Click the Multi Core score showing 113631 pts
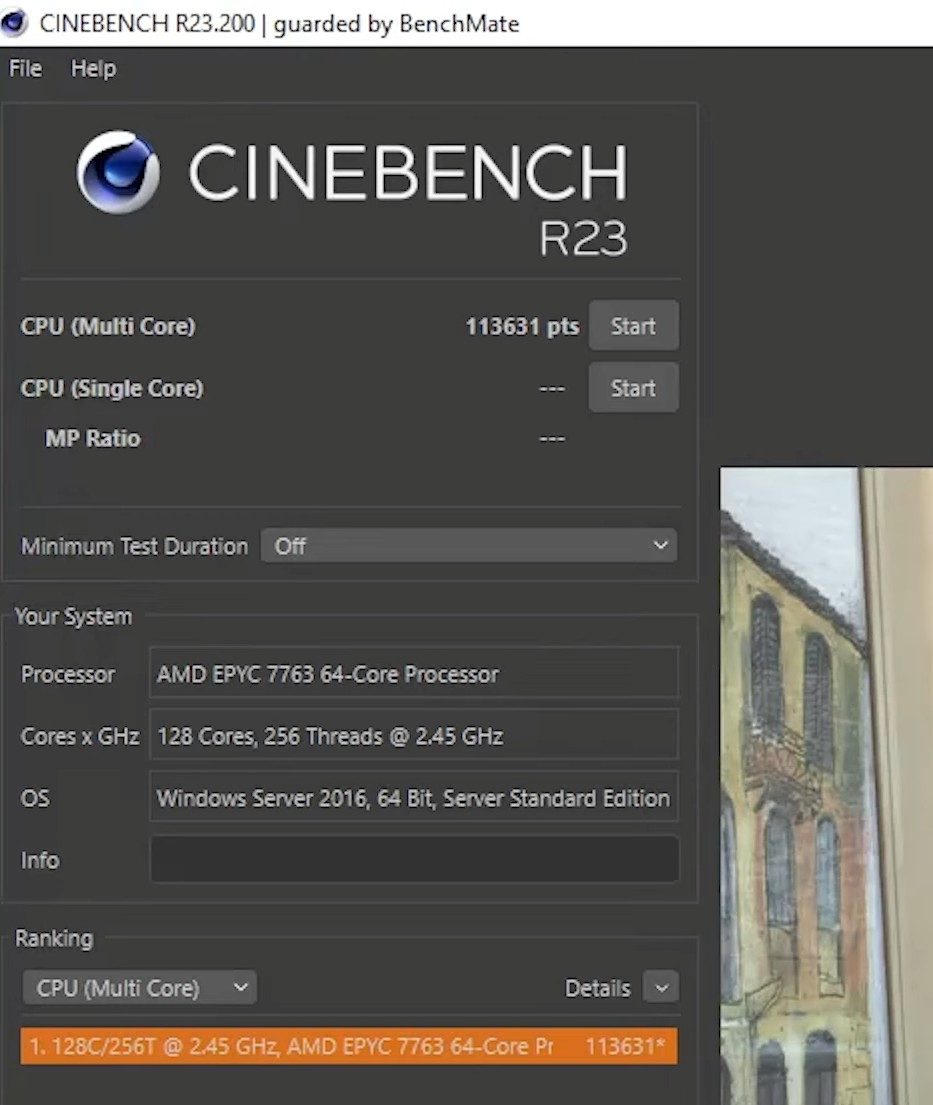 (x=521, y=325)
